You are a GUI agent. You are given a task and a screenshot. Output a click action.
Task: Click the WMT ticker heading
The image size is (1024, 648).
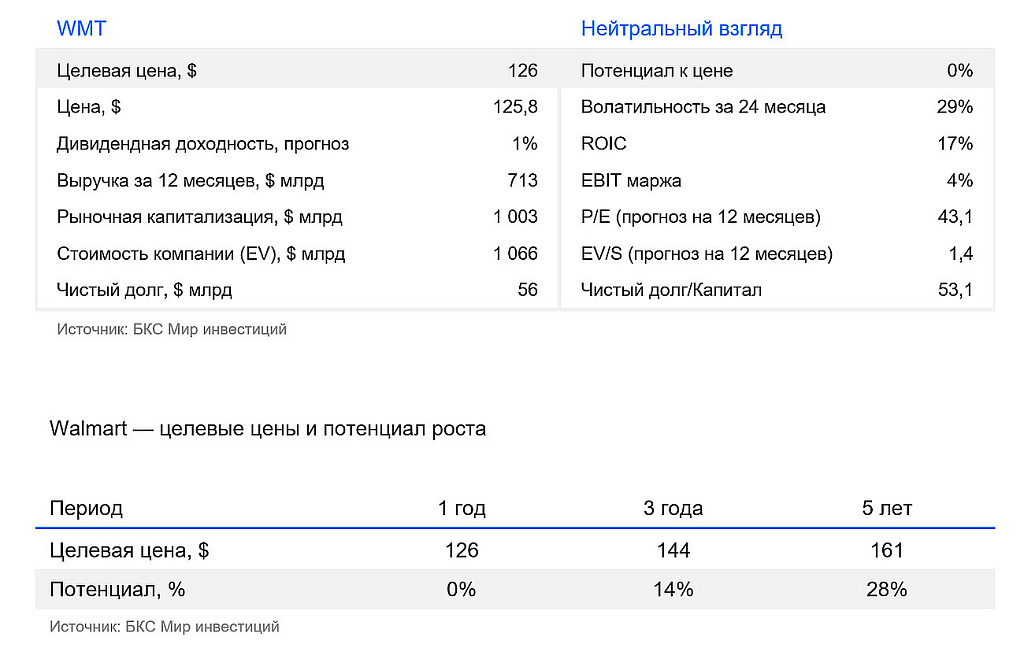click(81, 29)
